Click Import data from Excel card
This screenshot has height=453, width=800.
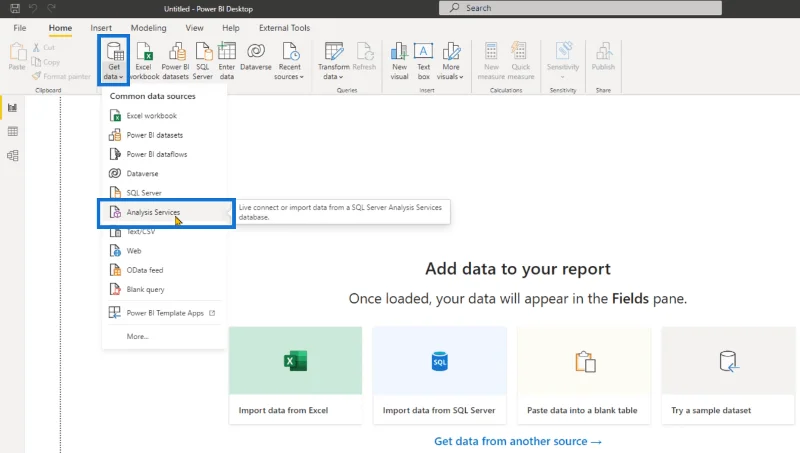click(x=295, y=375)
